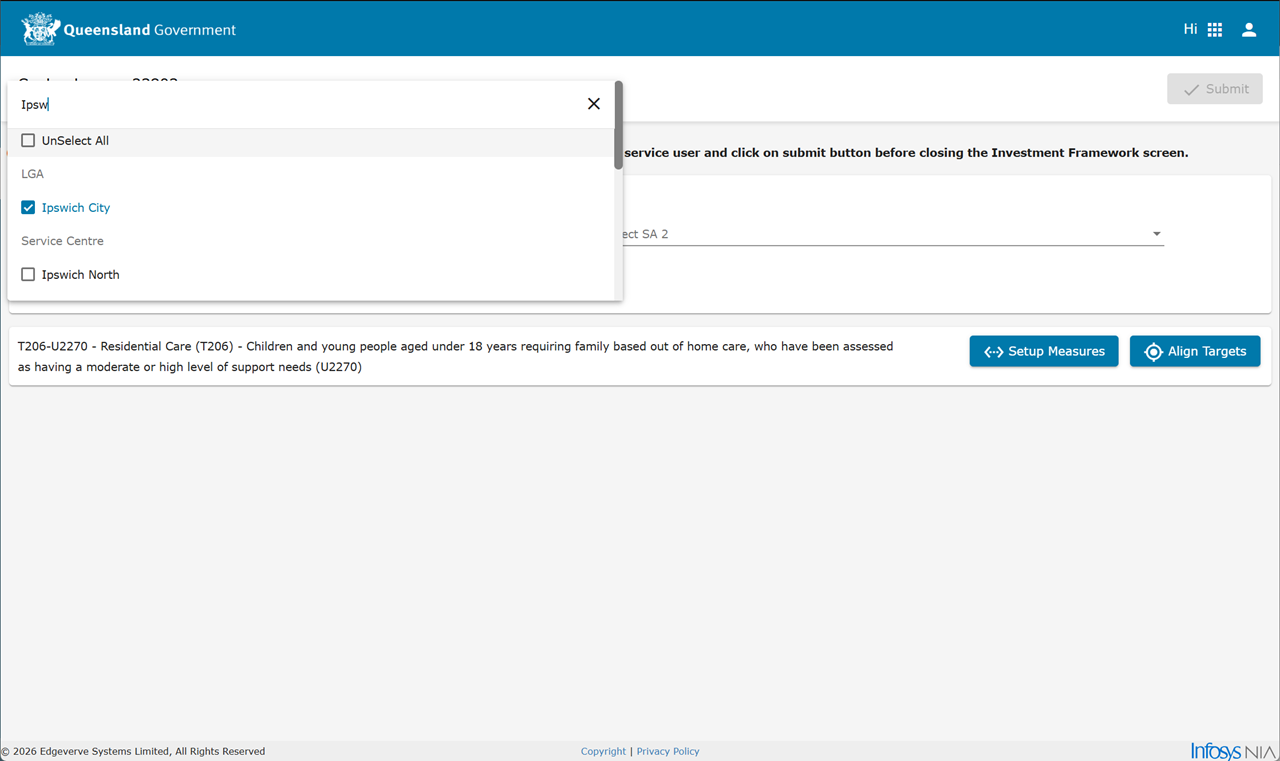Click the Queensland Government crest logo
The height and width of the screenshot is (761, 1280).
(x=41, y=29)
